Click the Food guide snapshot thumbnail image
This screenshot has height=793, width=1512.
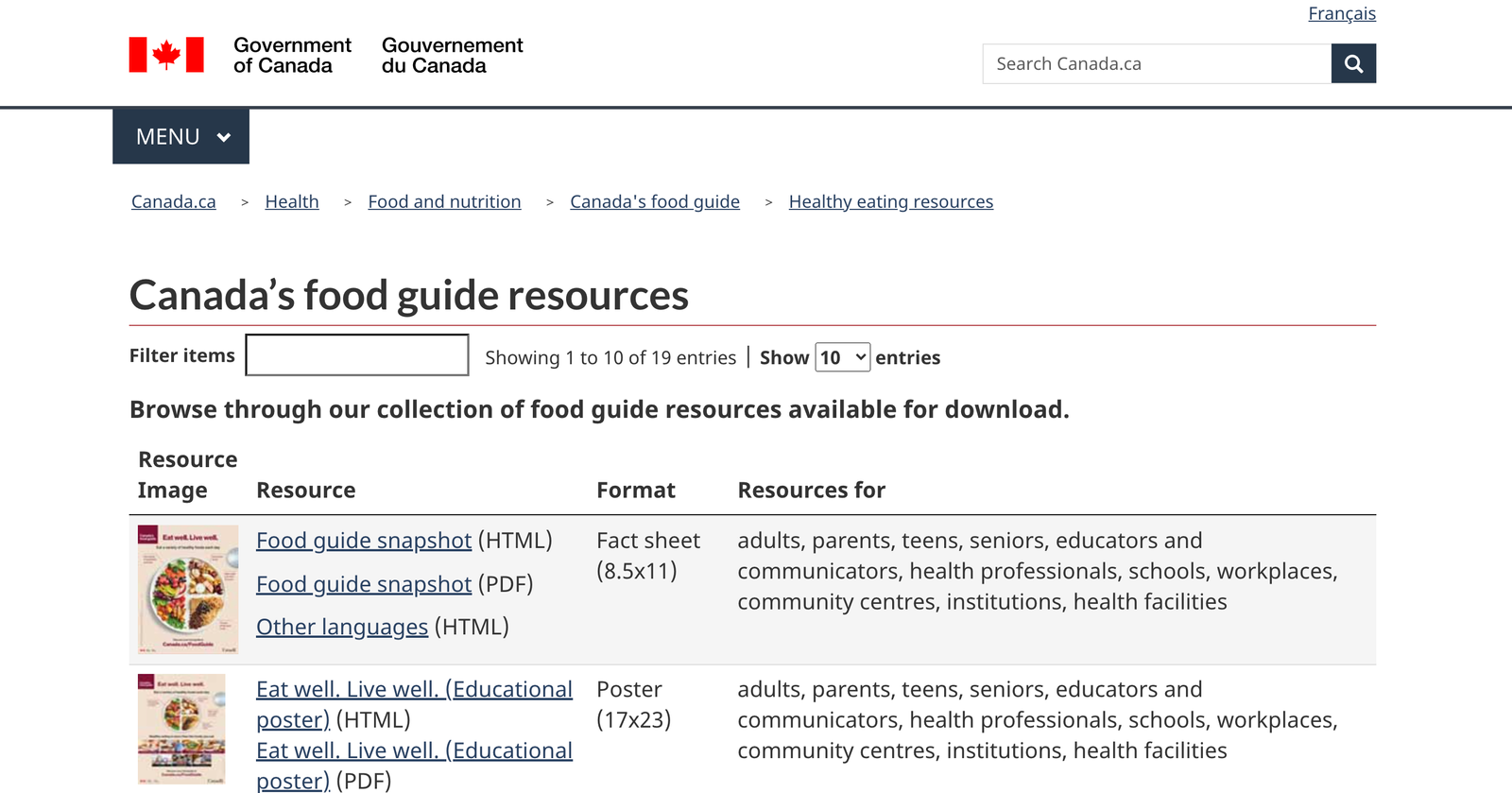pyautogui.click(x=188, y=589)
